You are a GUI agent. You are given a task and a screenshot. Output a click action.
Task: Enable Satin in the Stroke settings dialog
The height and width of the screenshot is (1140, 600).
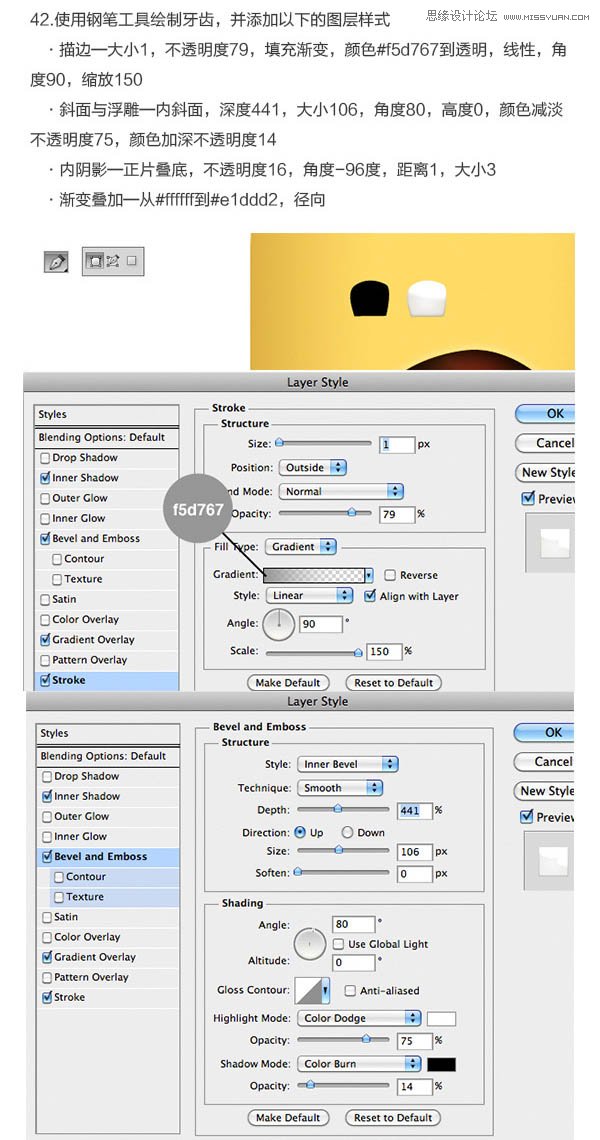click(x=46, y=600)
